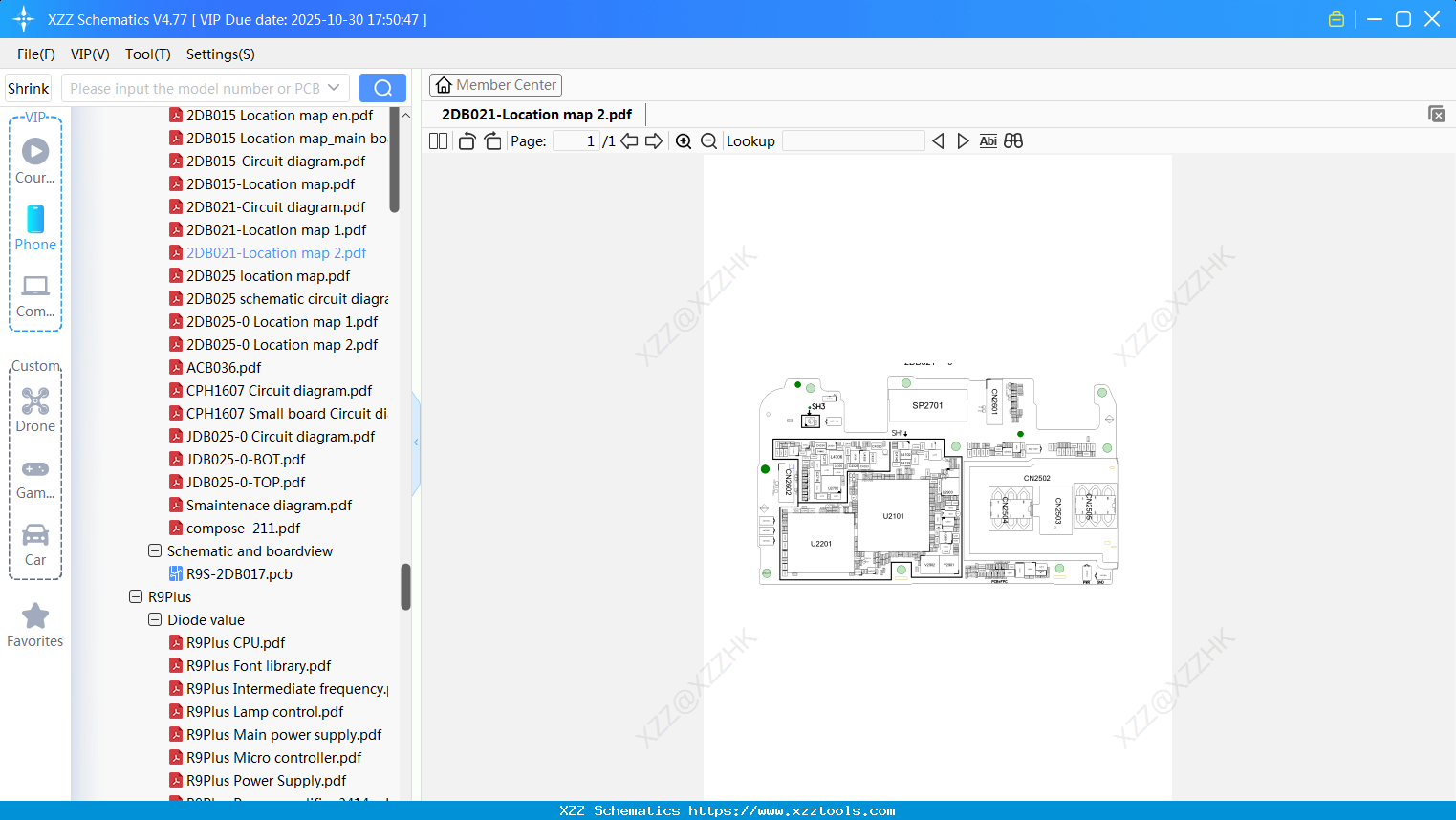Screen dimensions: 1456x820
Task: Open the Tool(T) menu
Action: tap(147, 54)
